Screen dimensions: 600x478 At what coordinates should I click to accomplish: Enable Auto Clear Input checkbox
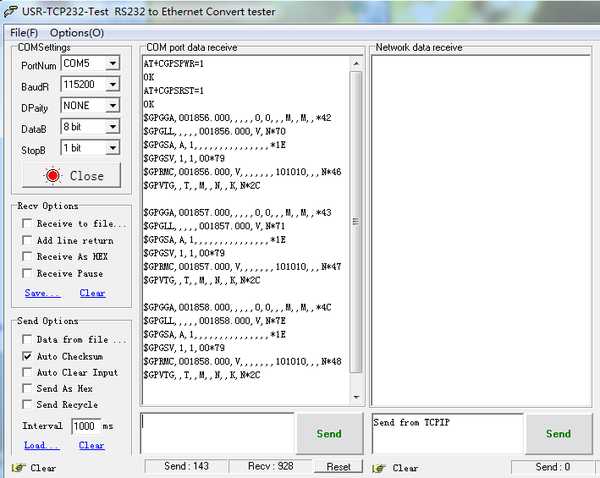point(27,372)
